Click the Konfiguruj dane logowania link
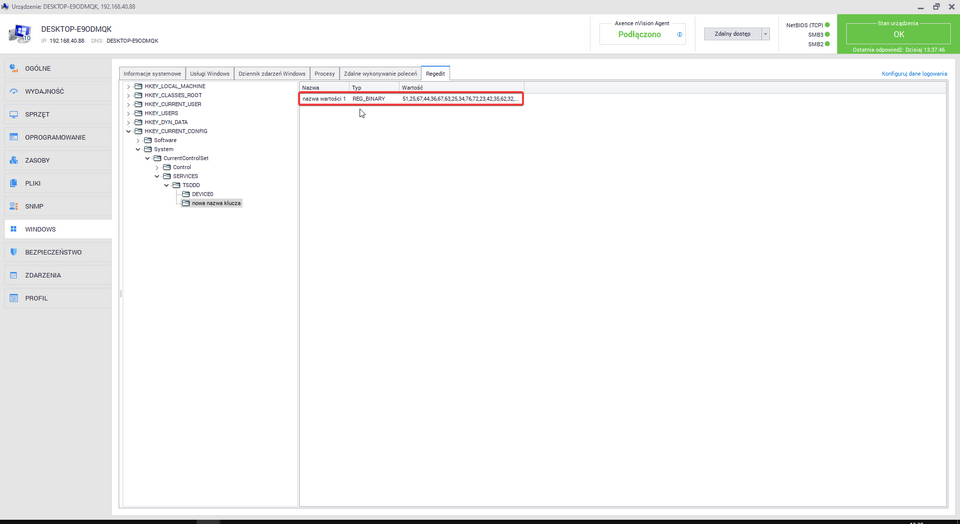The height and width of the screenshot is (524, 960). coord(914,74)
